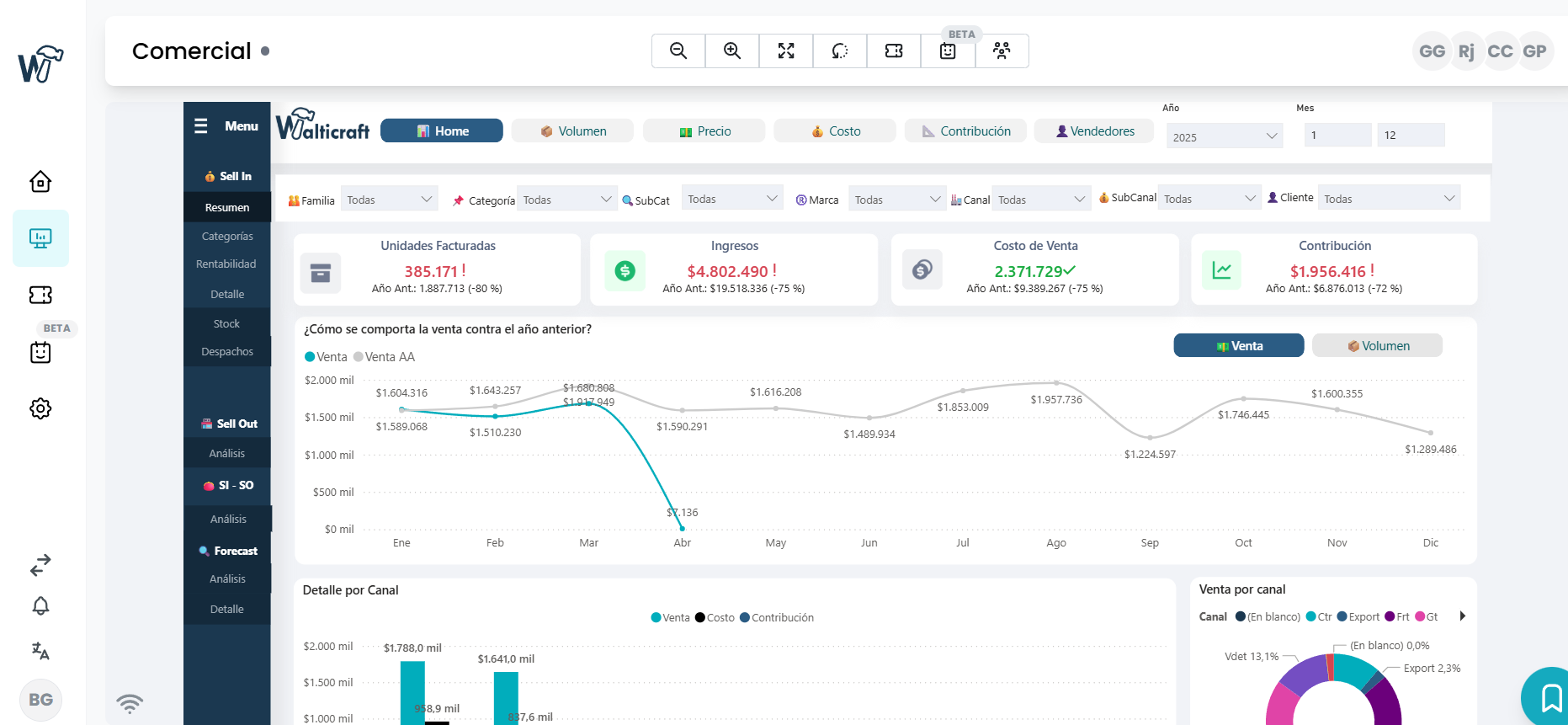
Task: Expand the Cliente filter dropdown
Action: tap(1388, 199)
